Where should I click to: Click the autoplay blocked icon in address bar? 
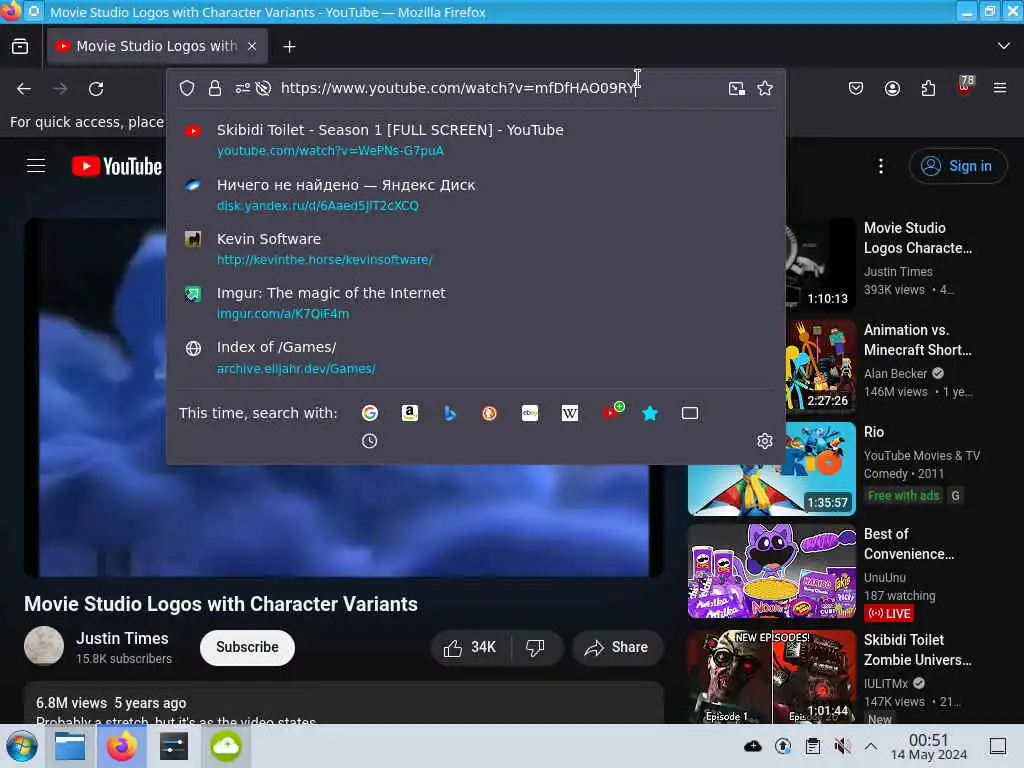263,88
